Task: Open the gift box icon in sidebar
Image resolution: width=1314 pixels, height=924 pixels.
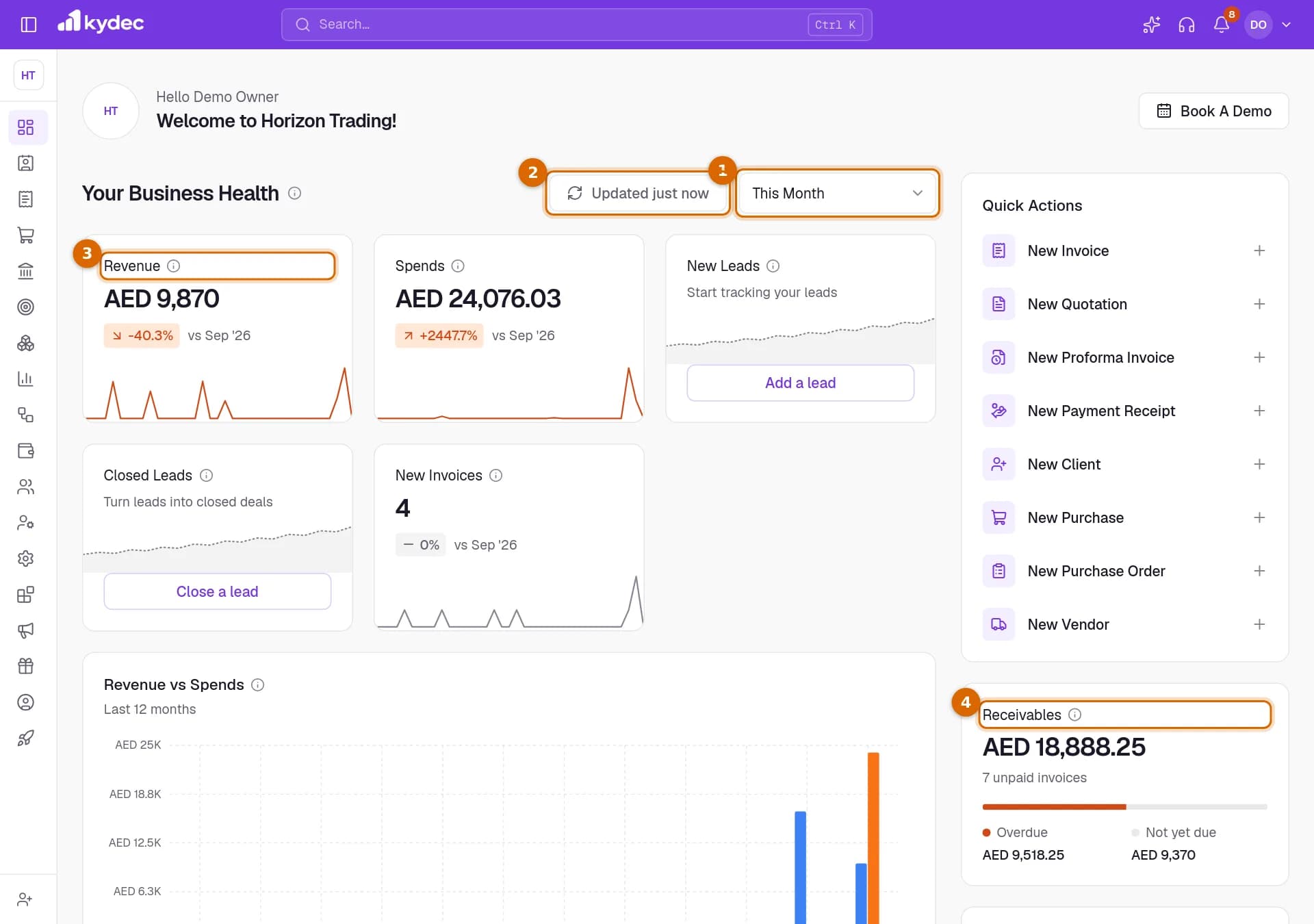Action: click(x=26, y=666)
